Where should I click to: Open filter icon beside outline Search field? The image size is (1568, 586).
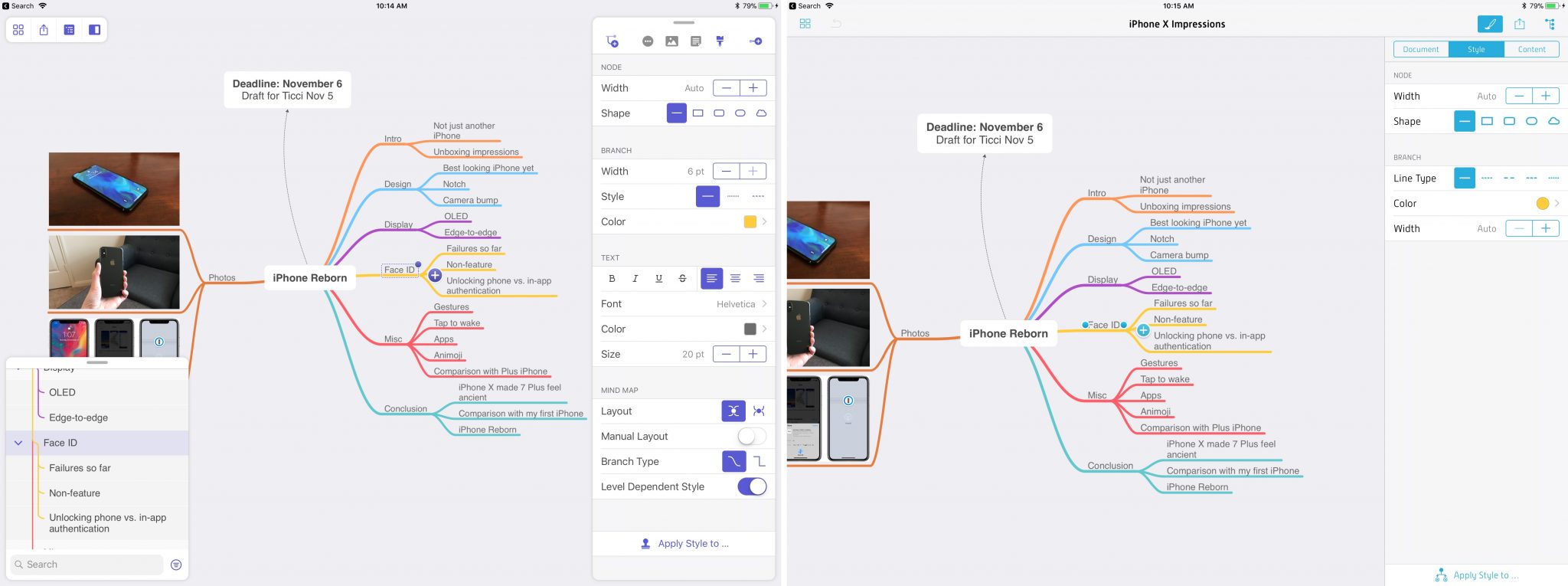click(176, 565)
